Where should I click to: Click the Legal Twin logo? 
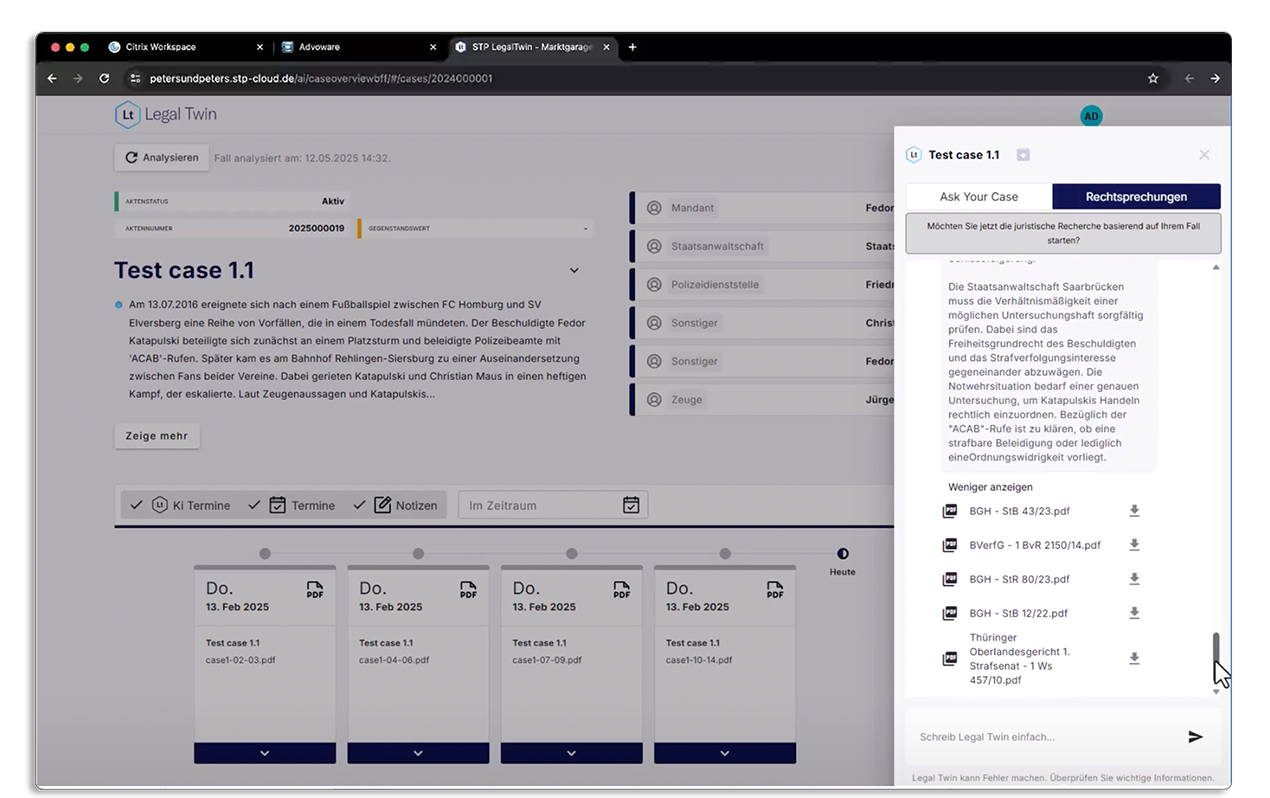(x=166, y=115)
